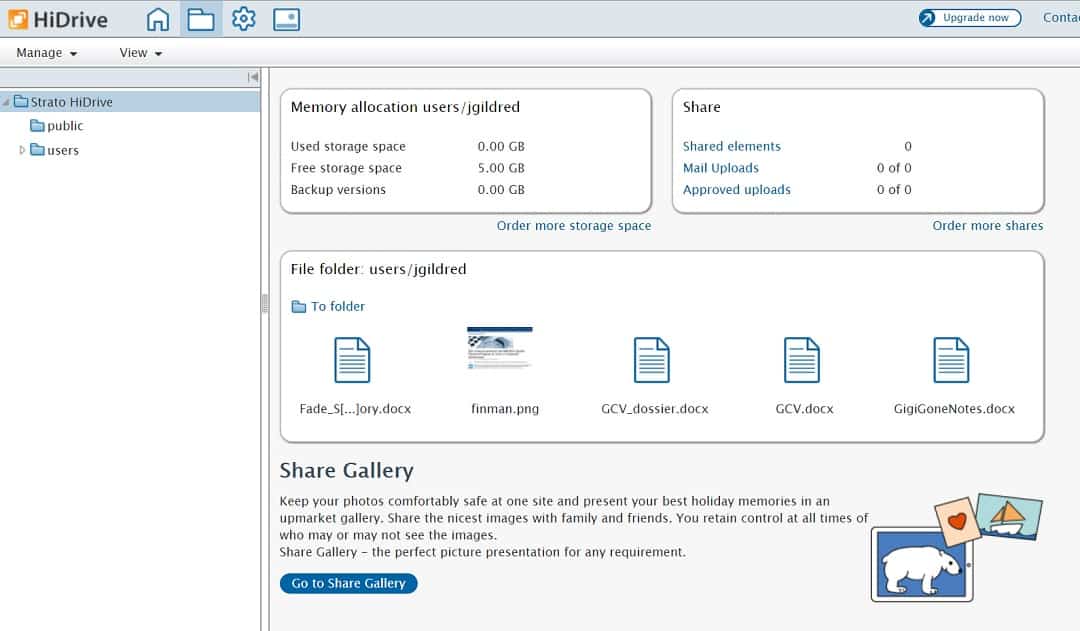Image resolution: width=1080 pixels, height=631 pixels.
Task: Click the HiDrive logo icon
Action: click(x=18, y=19)
